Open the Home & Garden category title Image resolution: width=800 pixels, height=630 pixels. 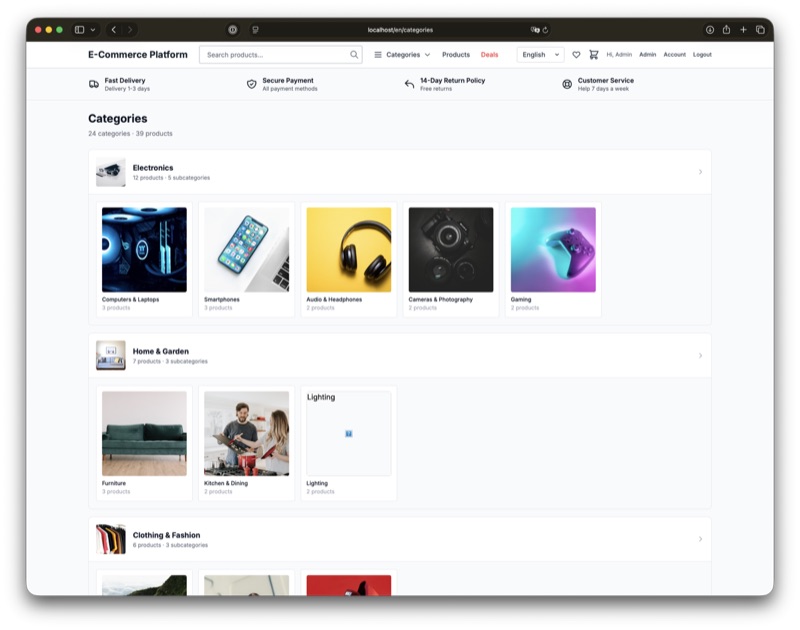(x=161, y=351)
